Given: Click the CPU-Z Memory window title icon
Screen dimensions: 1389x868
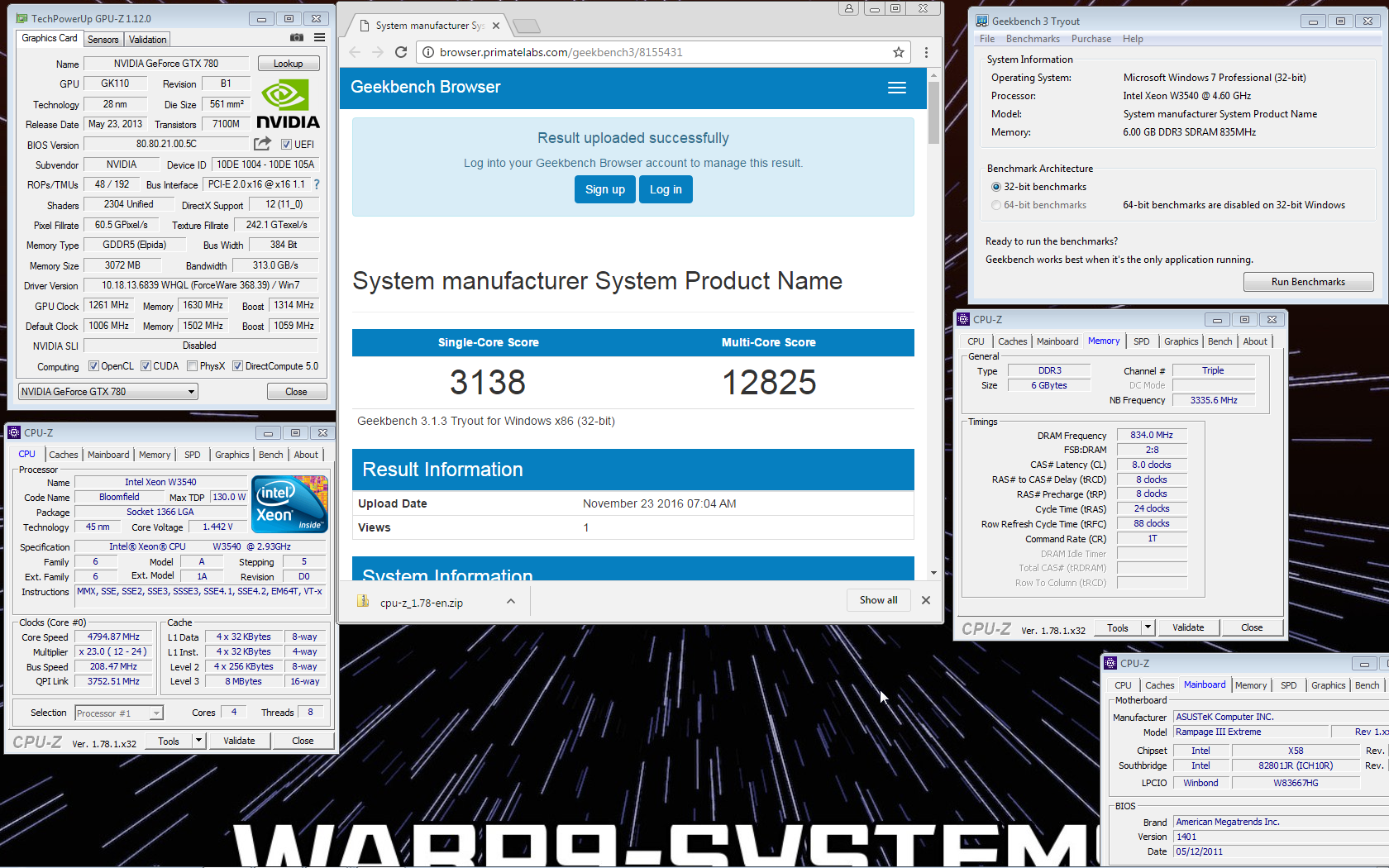Looking at the screenshot, I should (963, 319).
